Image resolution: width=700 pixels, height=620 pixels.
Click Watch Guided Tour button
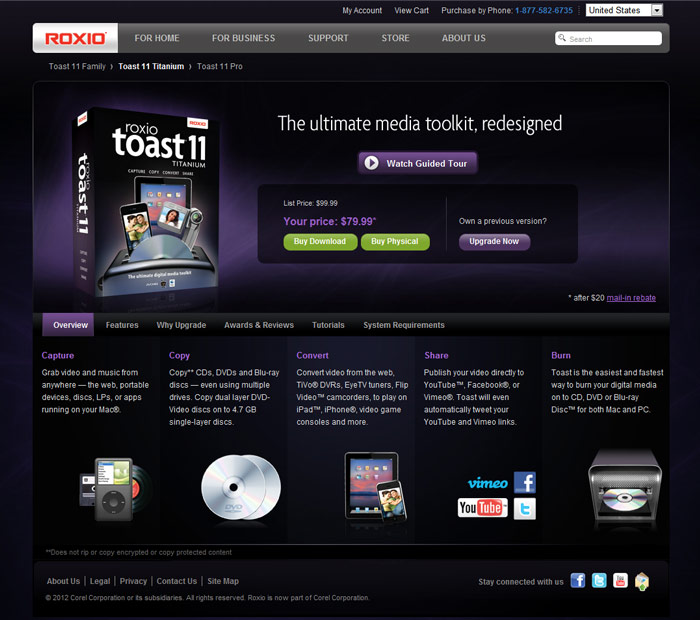pos(418,163)
